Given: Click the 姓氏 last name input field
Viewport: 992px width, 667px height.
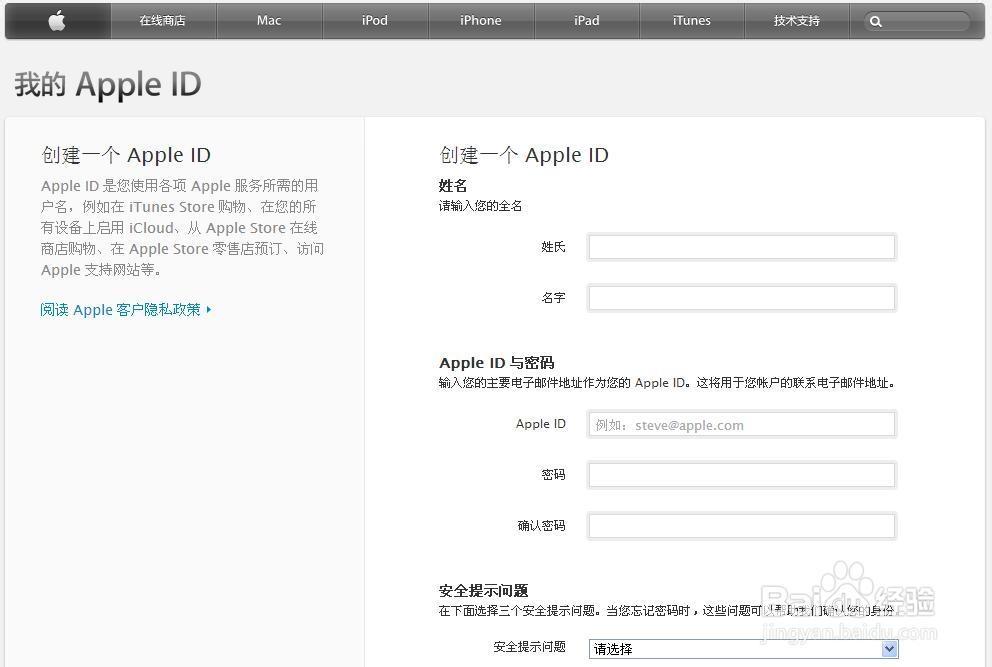Looking at the screenshot, I should (741, 247).
